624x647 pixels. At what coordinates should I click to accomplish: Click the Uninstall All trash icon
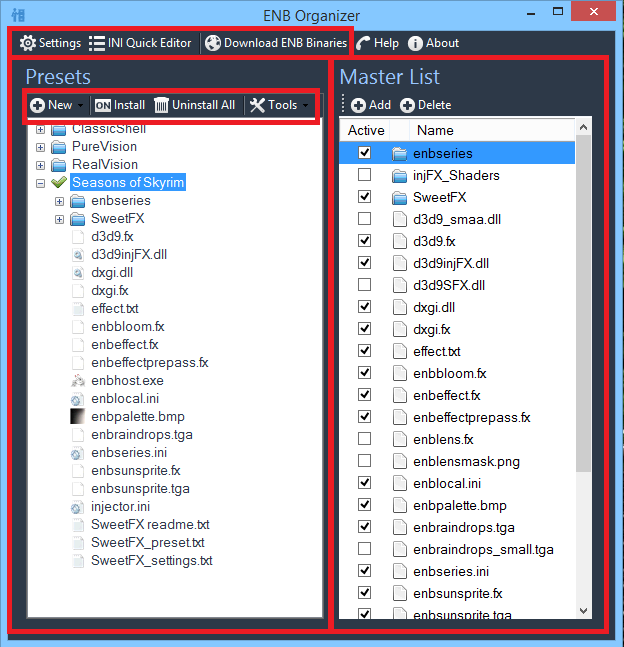161,105
